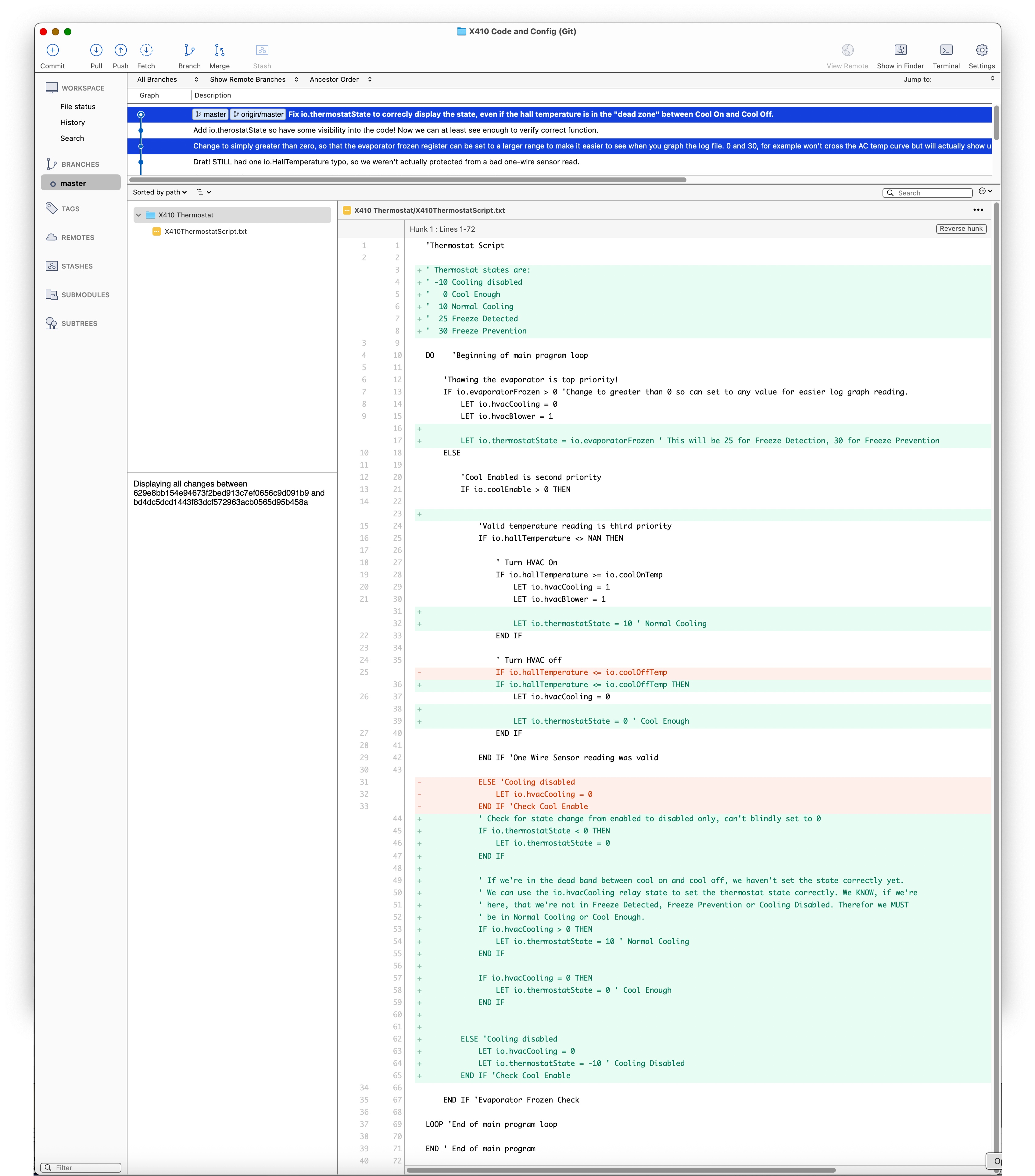This screenshot has width=1035, height=1176.
Task: Click the View Remote icon
Action: point(847,50)
